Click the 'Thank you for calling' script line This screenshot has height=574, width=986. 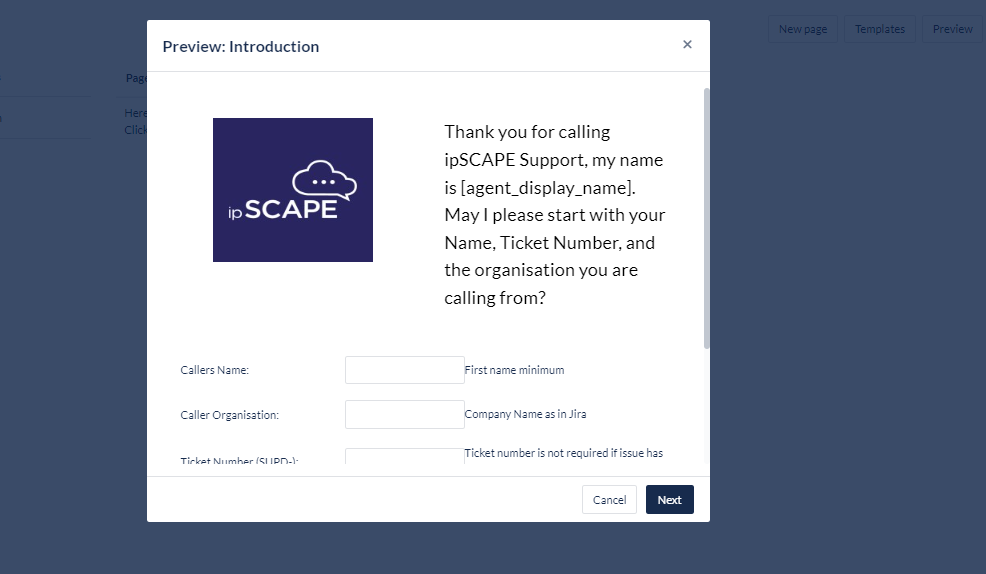[527, 132]
